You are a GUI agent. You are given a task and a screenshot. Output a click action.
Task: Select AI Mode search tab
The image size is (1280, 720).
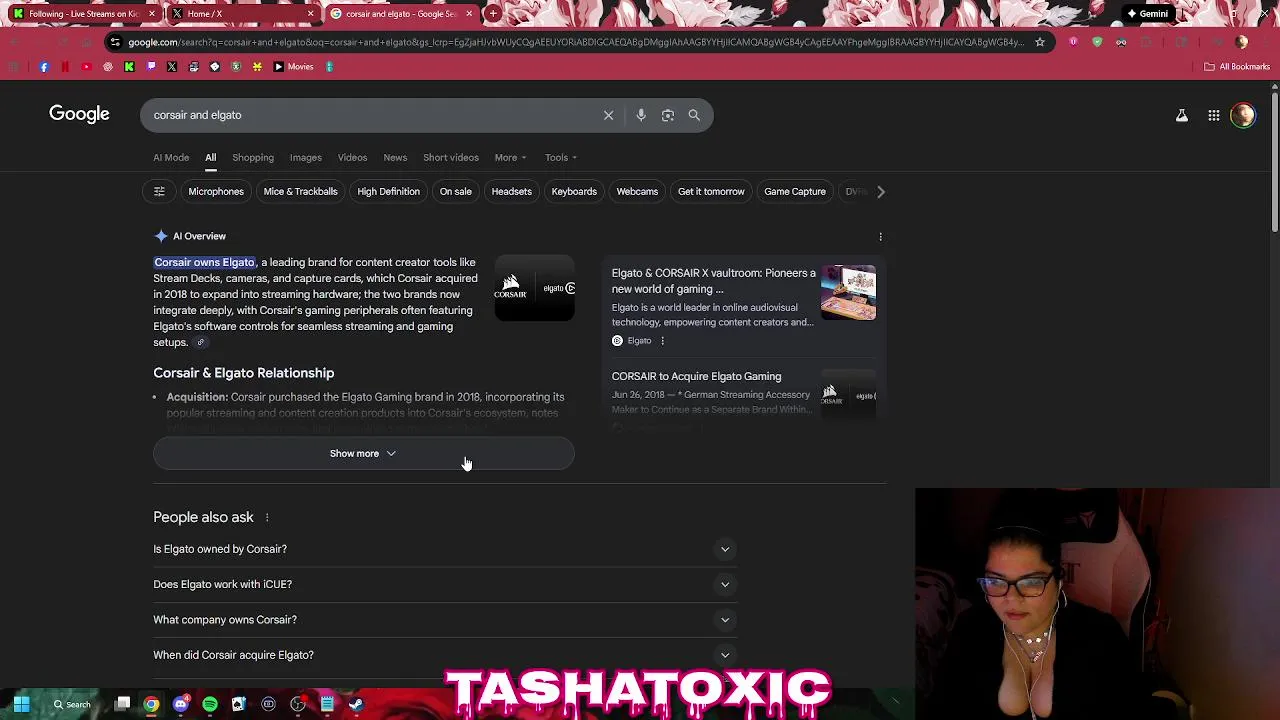tap(171, 157)
